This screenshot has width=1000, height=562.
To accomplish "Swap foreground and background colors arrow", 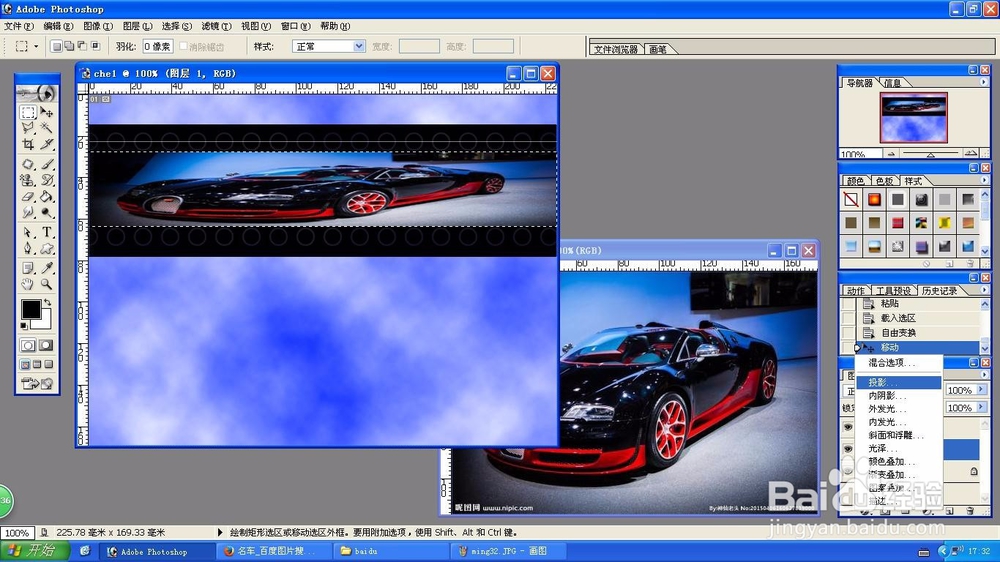I will pos(47,302).
